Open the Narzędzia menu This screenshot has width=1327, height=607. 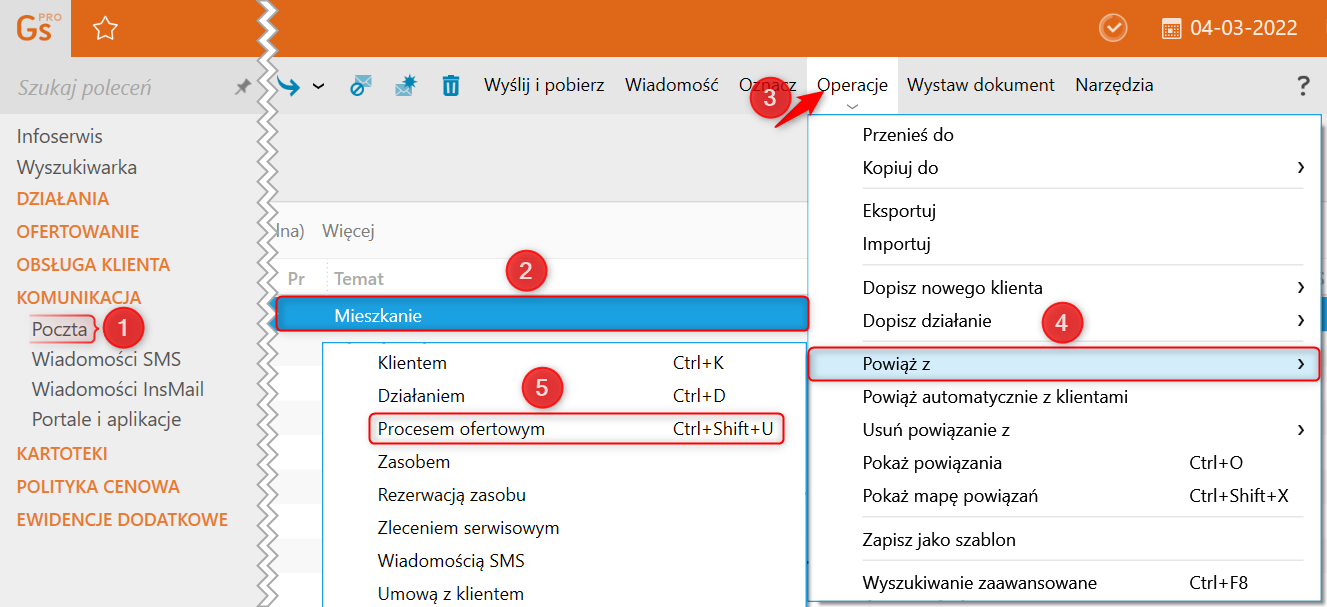(1114, 85)
